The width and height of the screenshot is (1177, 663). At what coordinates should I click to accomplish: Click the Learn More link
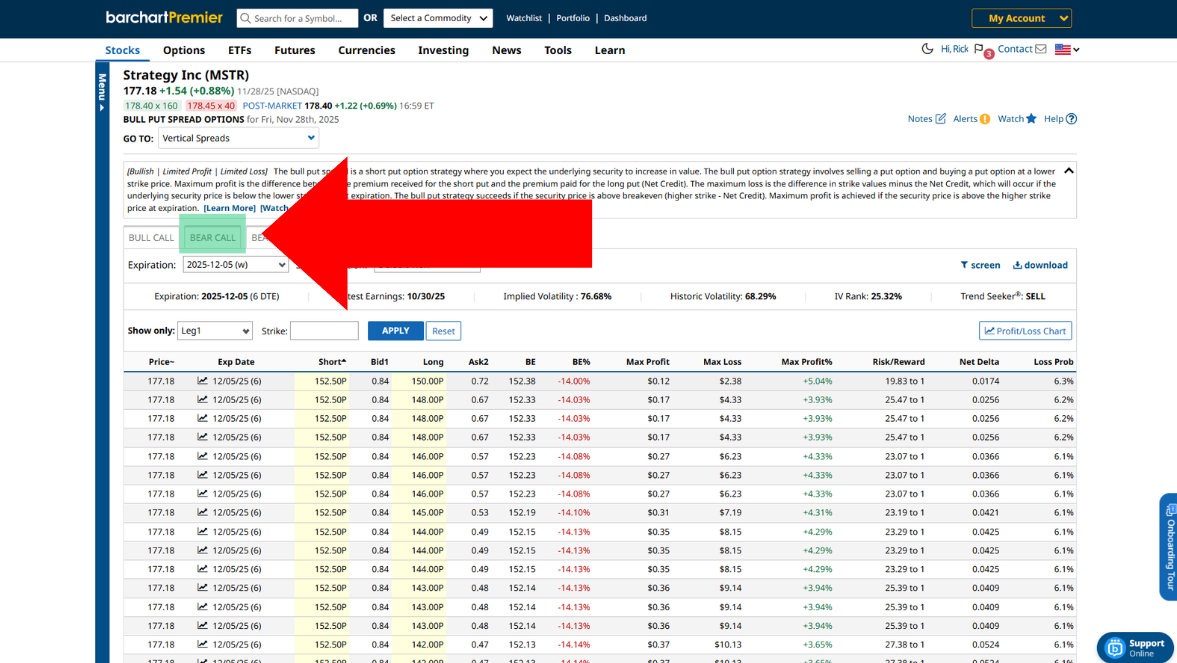[229, 208]
